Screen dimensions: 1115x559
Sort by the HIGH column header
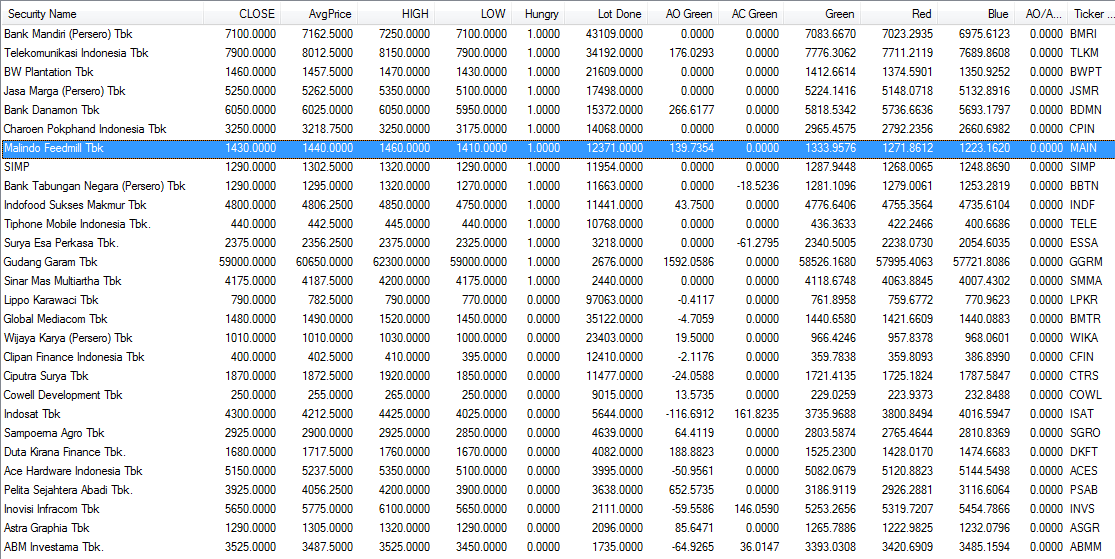click(398, 14)
